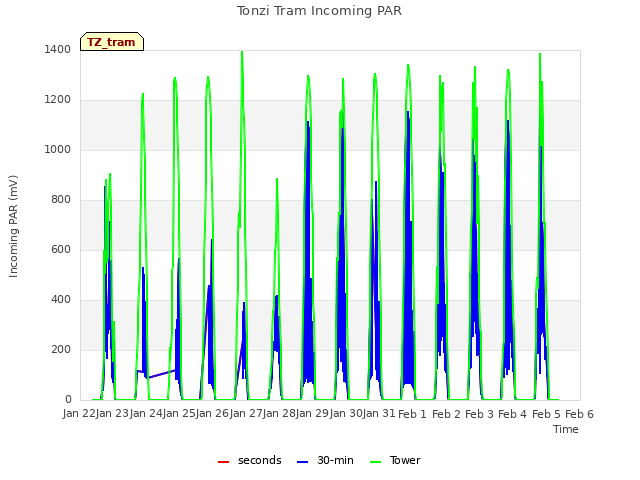Click the Feb 1 date tick label
Screen dimensions: 640x480
(412, 414)
